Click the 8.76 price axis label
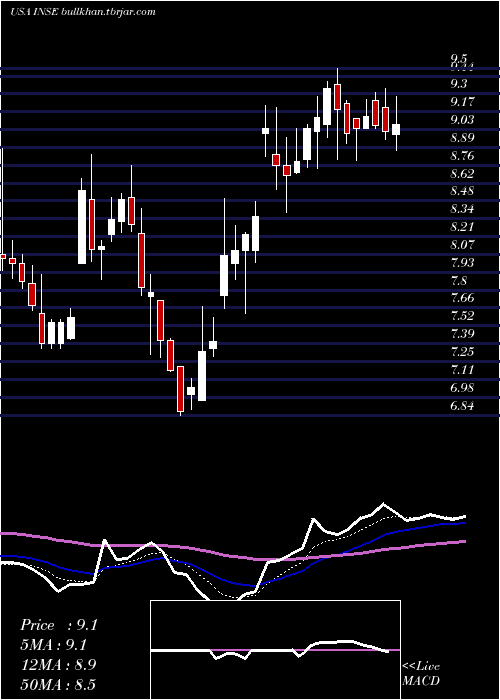Image resolution: width=500 pixels, height=700 pixels. [x=462, y=156]
